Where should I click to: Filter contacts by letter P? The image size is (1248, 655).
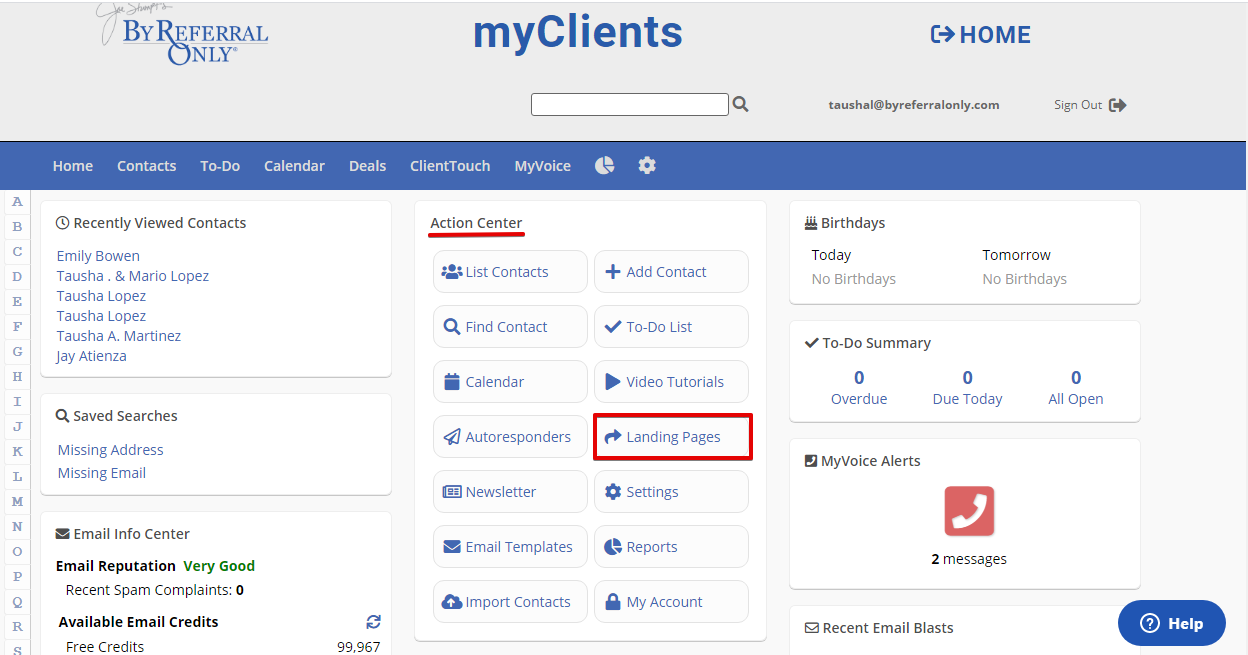(17, 577)
